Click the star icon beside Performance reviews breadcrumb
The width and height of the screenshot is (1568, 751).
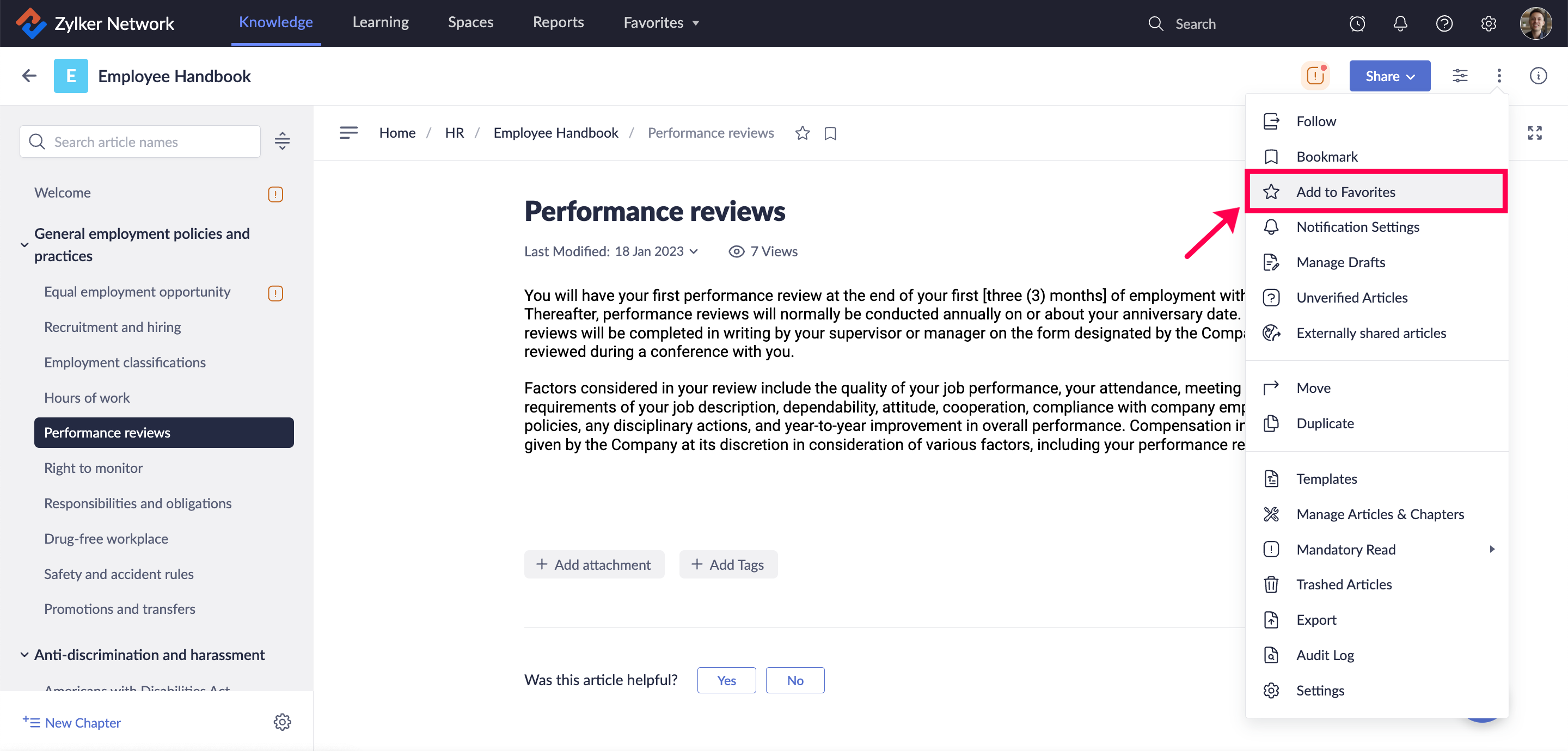click(x=803, y=133)
